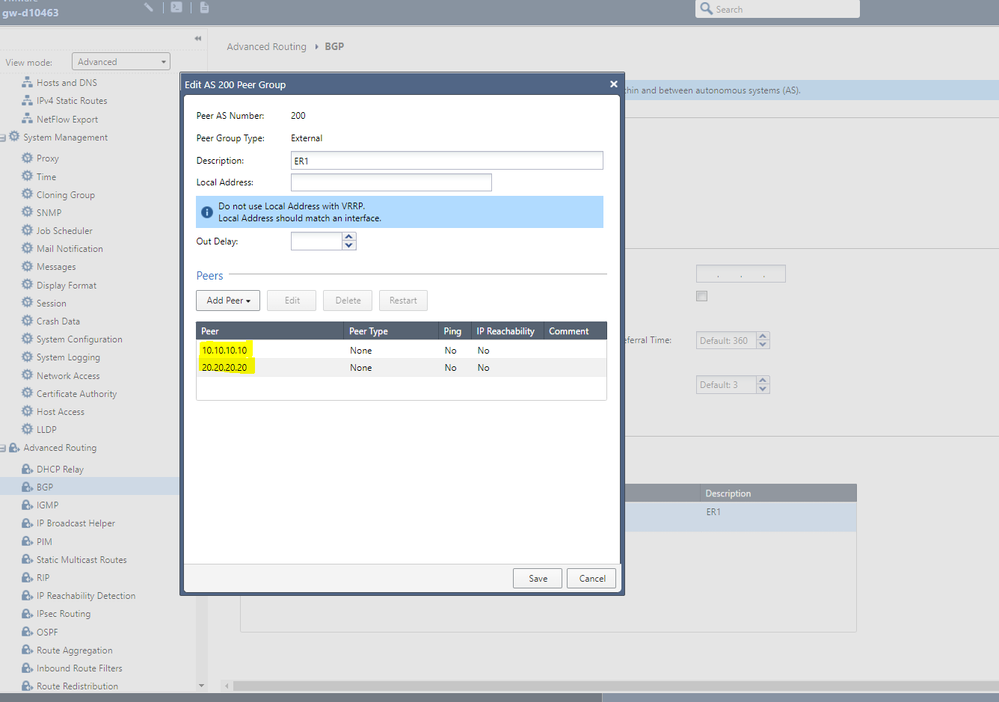
Task: Open IP Reachability Detection in the sidebar
Action: tap(85, 596)
